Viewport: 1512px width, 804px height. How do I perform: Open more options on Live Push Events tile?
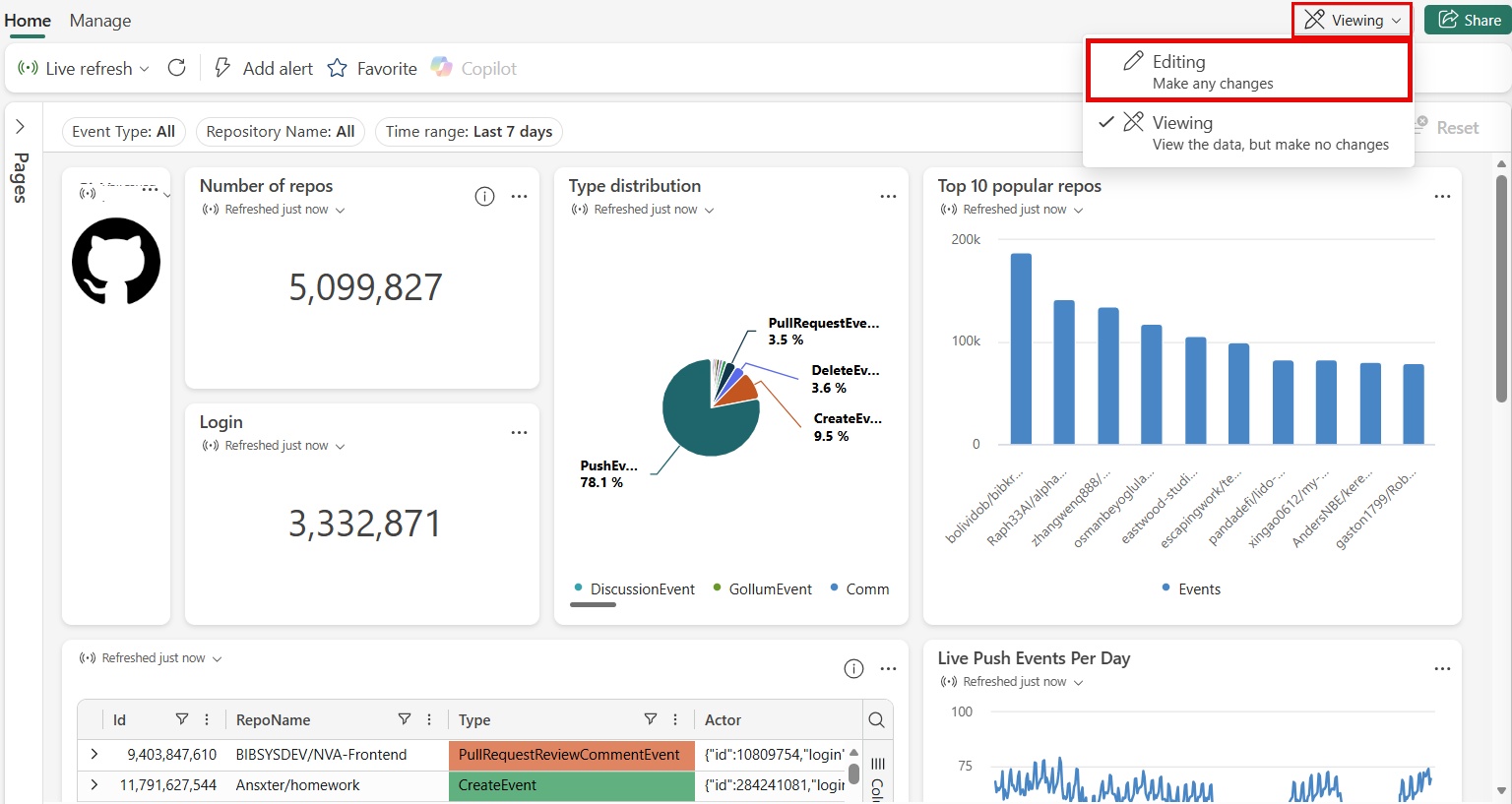(x=1442, y=669)
